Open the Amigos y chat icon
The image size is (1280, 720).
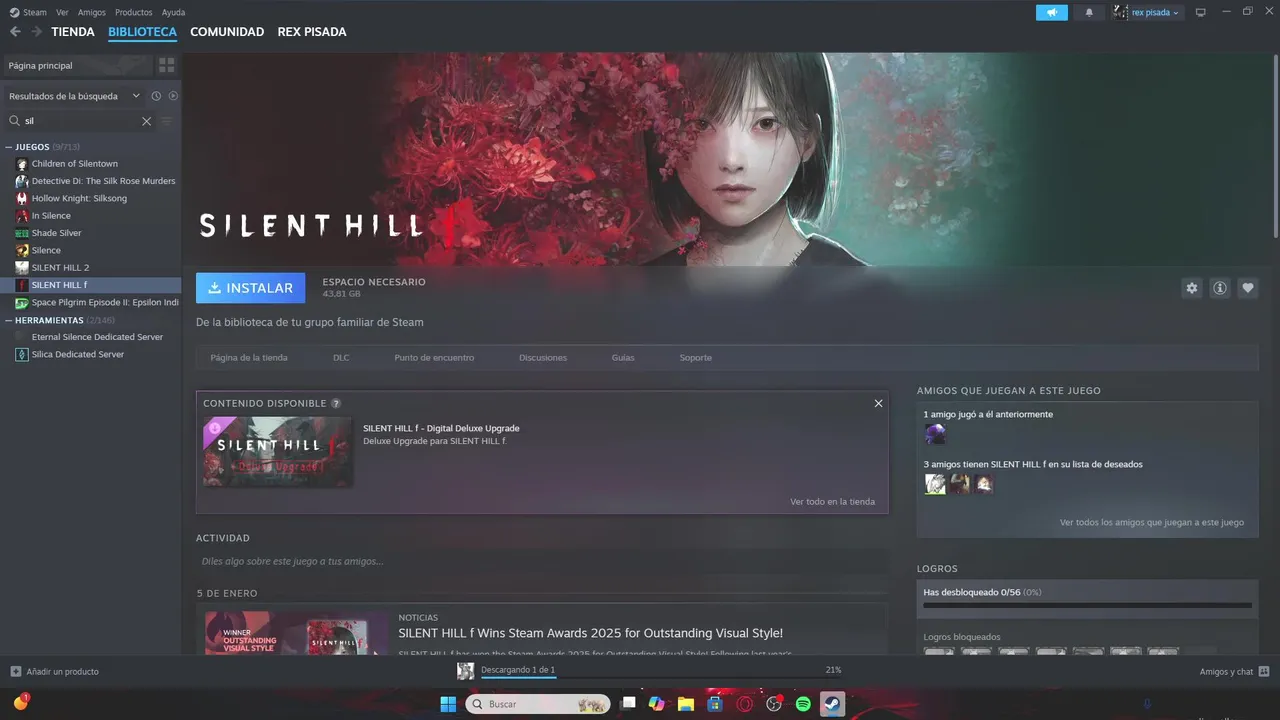click(x=1264, y=671)
